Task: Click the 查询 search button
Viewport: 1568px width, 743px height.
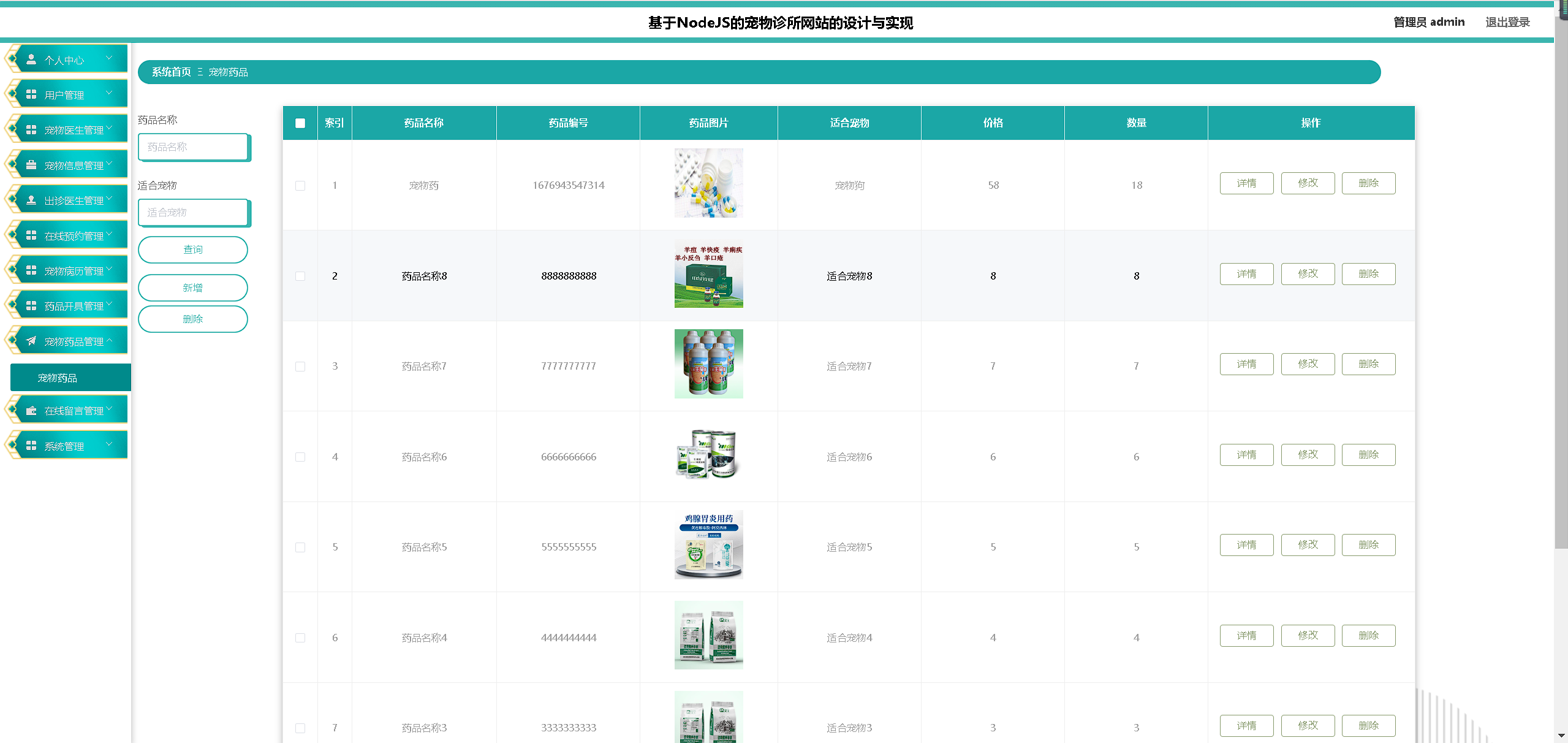Action: point(193,250)
